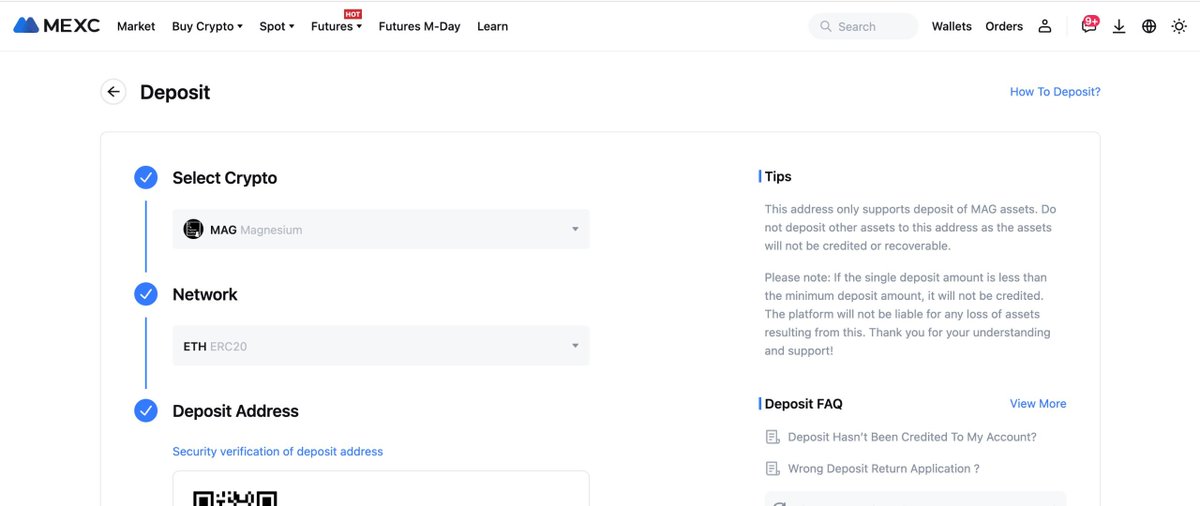
Task: Open Wallets from top navigation
Action: (x=951, y=27)
